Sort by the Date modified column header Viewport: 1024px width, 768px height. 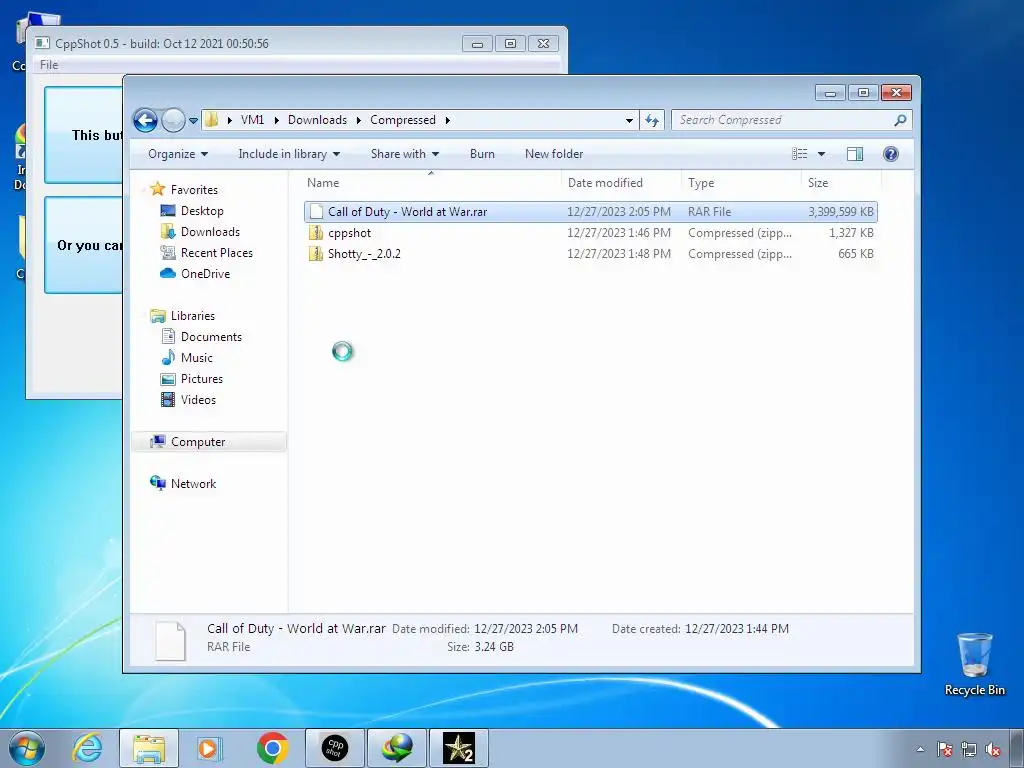point(621,183)
